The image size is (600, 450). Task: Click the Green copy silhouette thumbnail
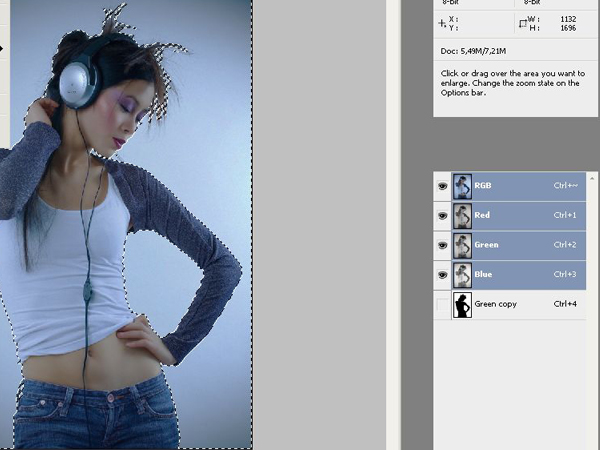pos(462,305)
